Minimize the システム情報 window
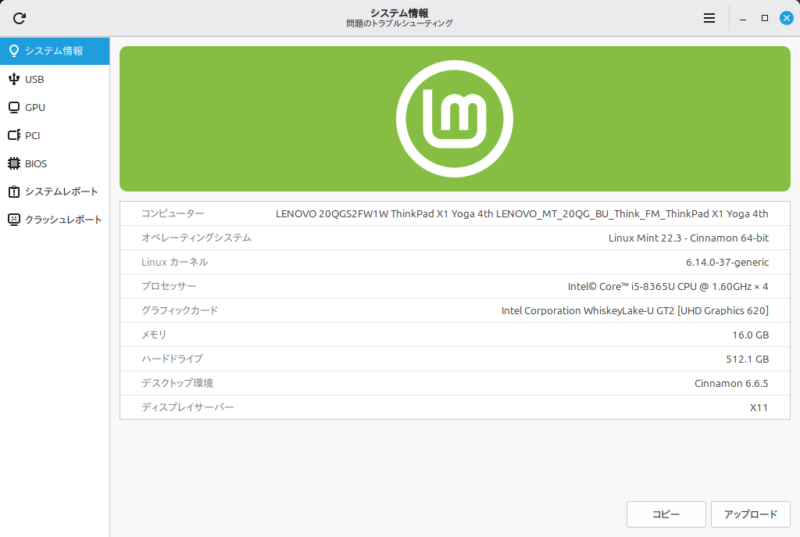800x537 pixels. click(x=743, y=18)
